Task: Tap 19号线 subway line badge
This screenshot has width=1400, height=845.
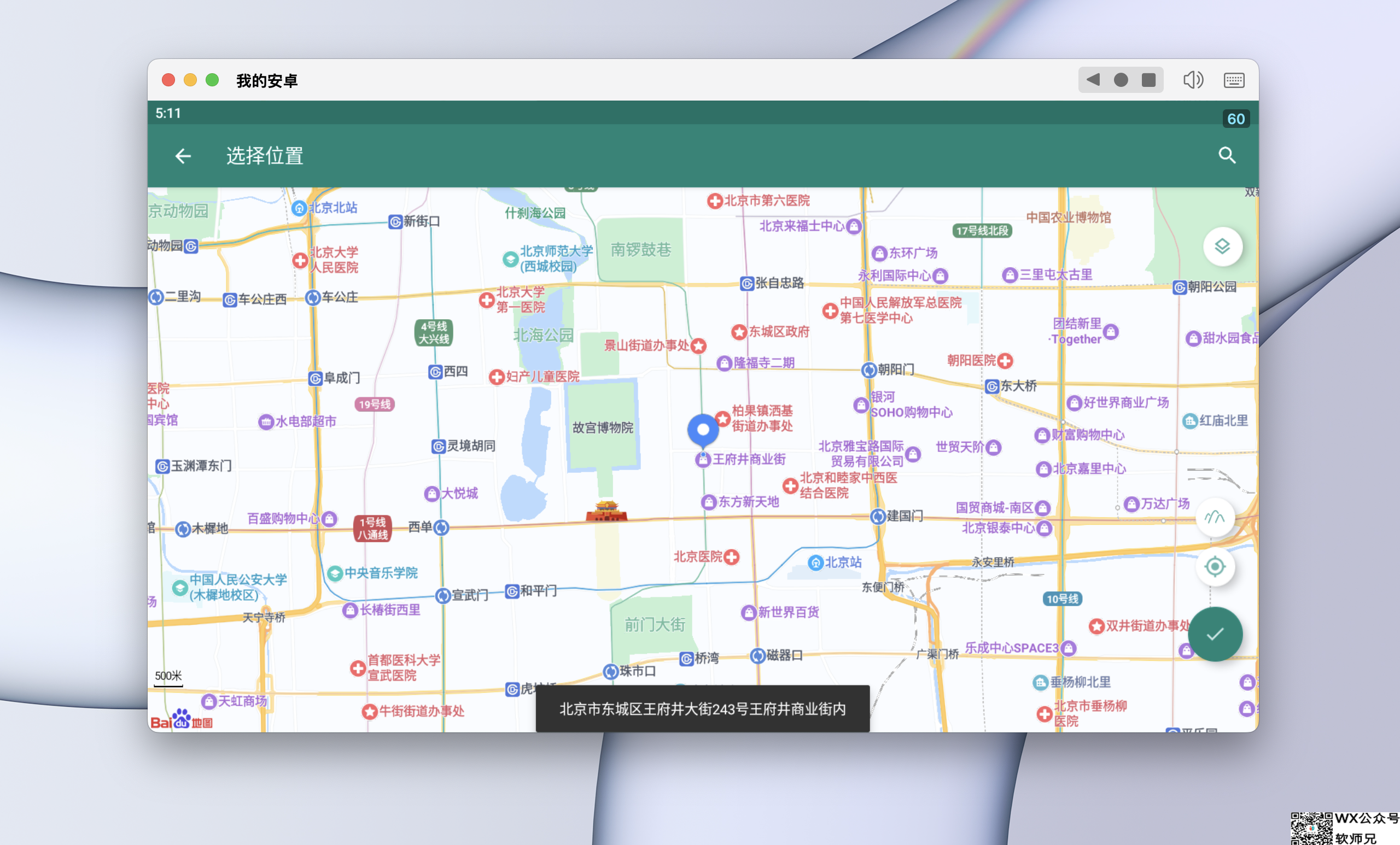Action: point(375,404)
